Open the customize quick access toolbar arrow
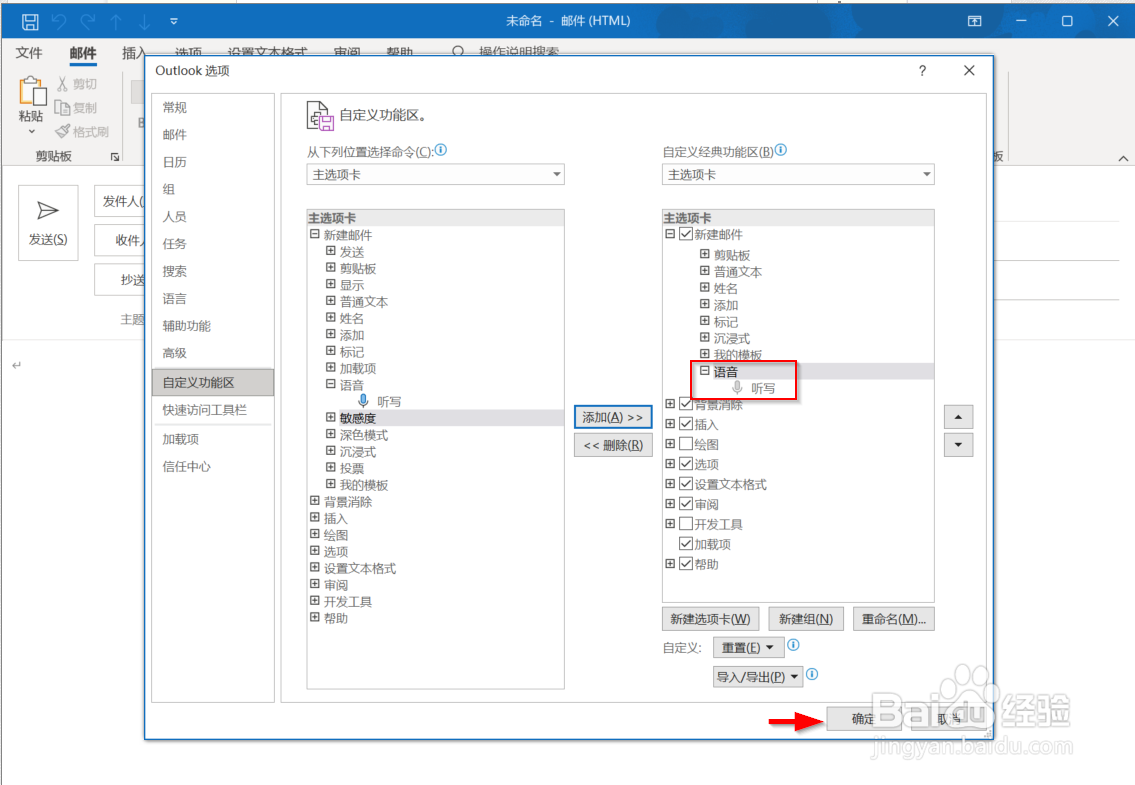 coord(174,22)
